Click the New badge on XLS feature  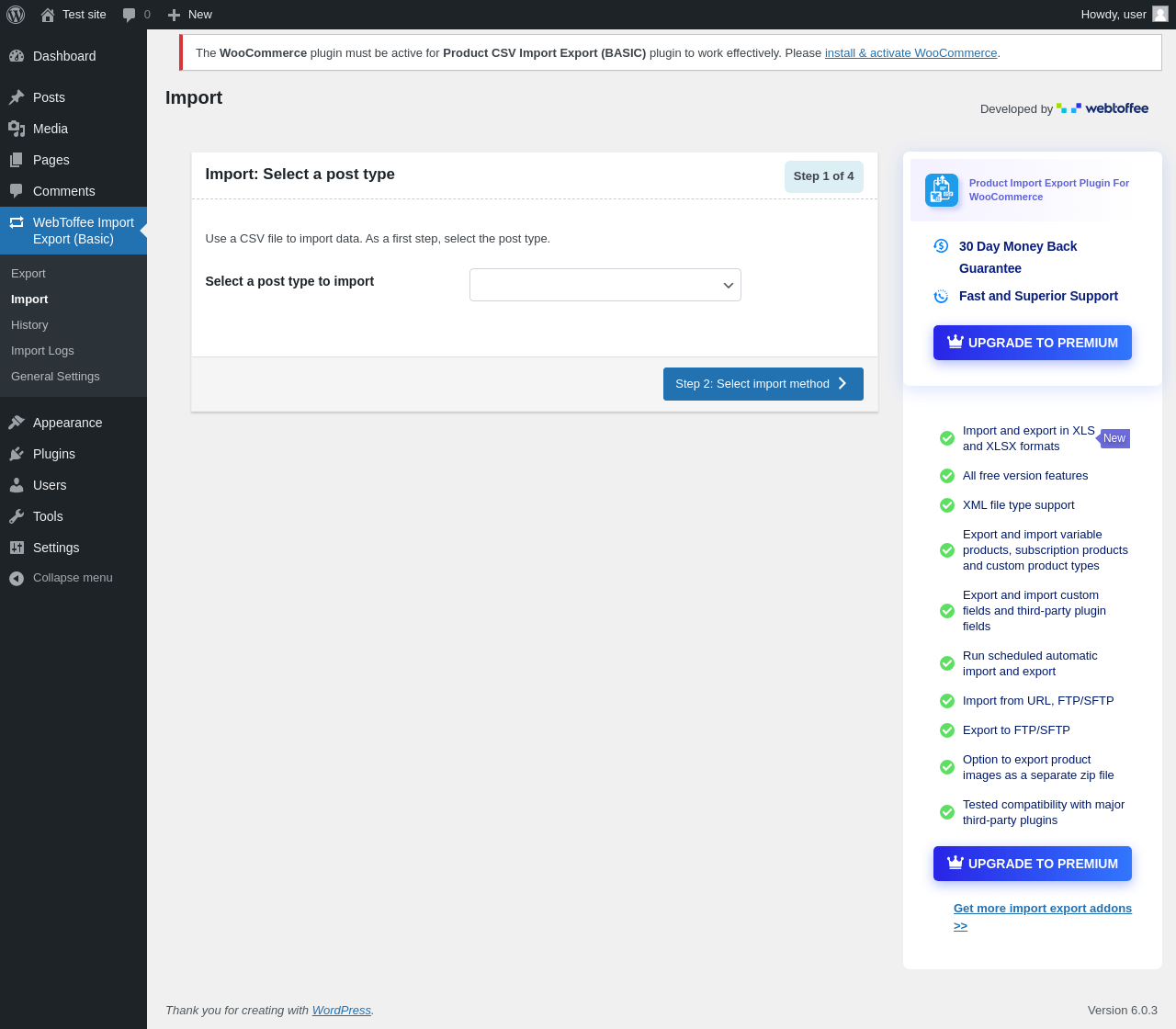point(1114,438)
